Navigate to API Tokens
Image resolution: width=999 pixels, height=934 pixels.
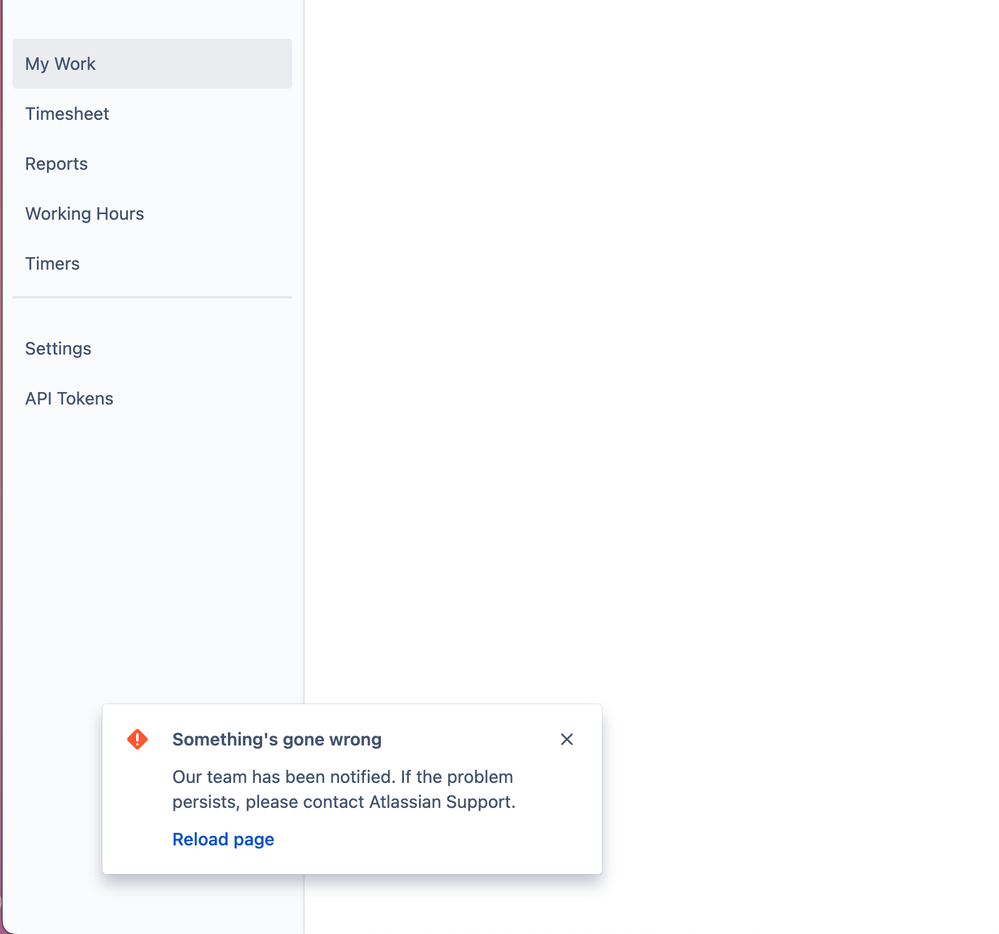click(x=69, y=399)
